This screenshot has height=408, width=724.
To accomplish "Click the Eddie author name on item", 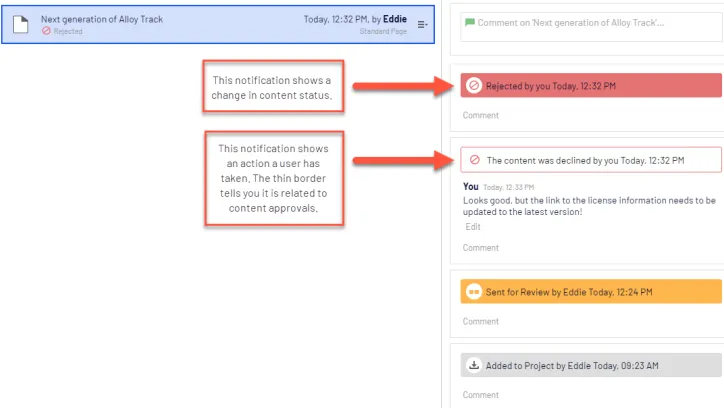I will tap(395, 19).
